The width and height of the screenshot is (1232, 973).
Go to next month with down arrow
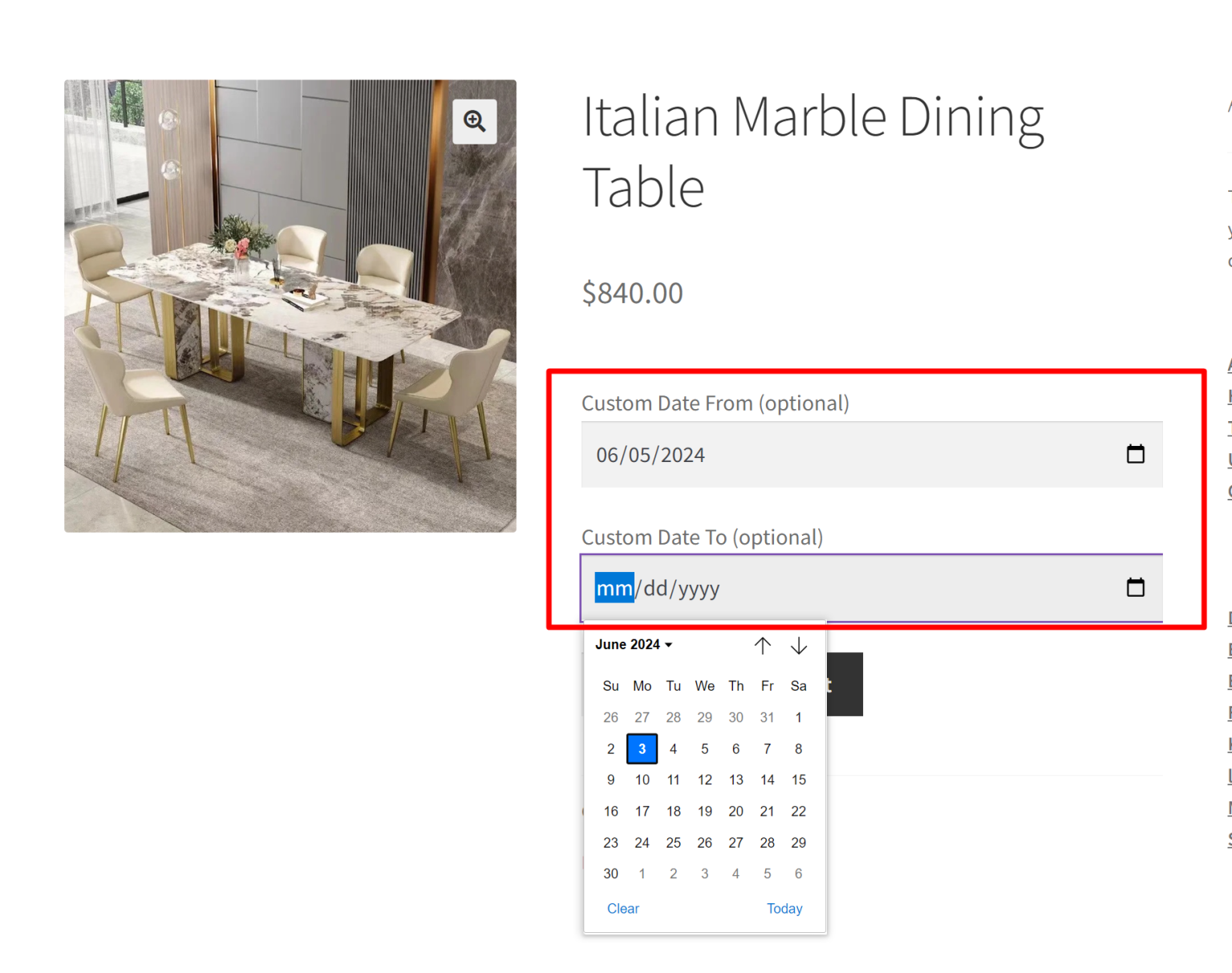pyautogui.click(x=798, y=646)
